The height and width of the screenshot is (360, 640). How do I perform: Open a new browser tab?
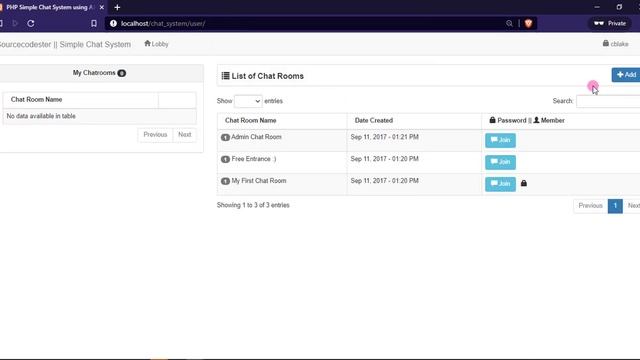coord(117,7)
